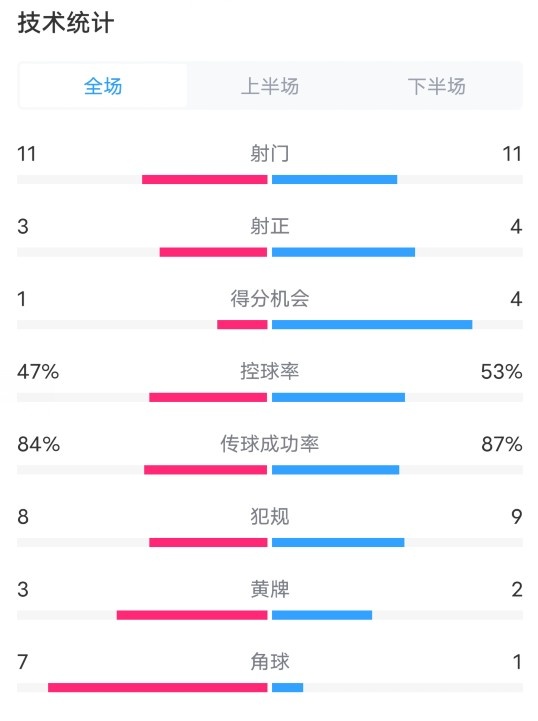The height and width of the screenshot is (721, 538).
Task: Click the 射门 stat label
Action: (269, 153)
